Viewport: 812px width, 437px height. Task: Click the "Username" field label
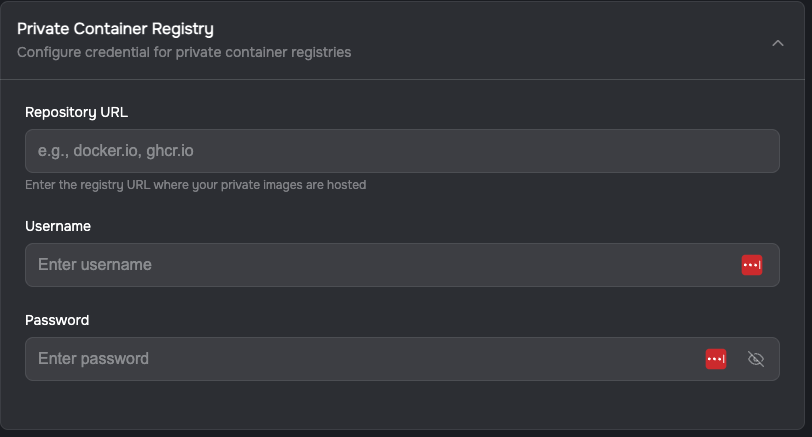[x=58, y=226]
